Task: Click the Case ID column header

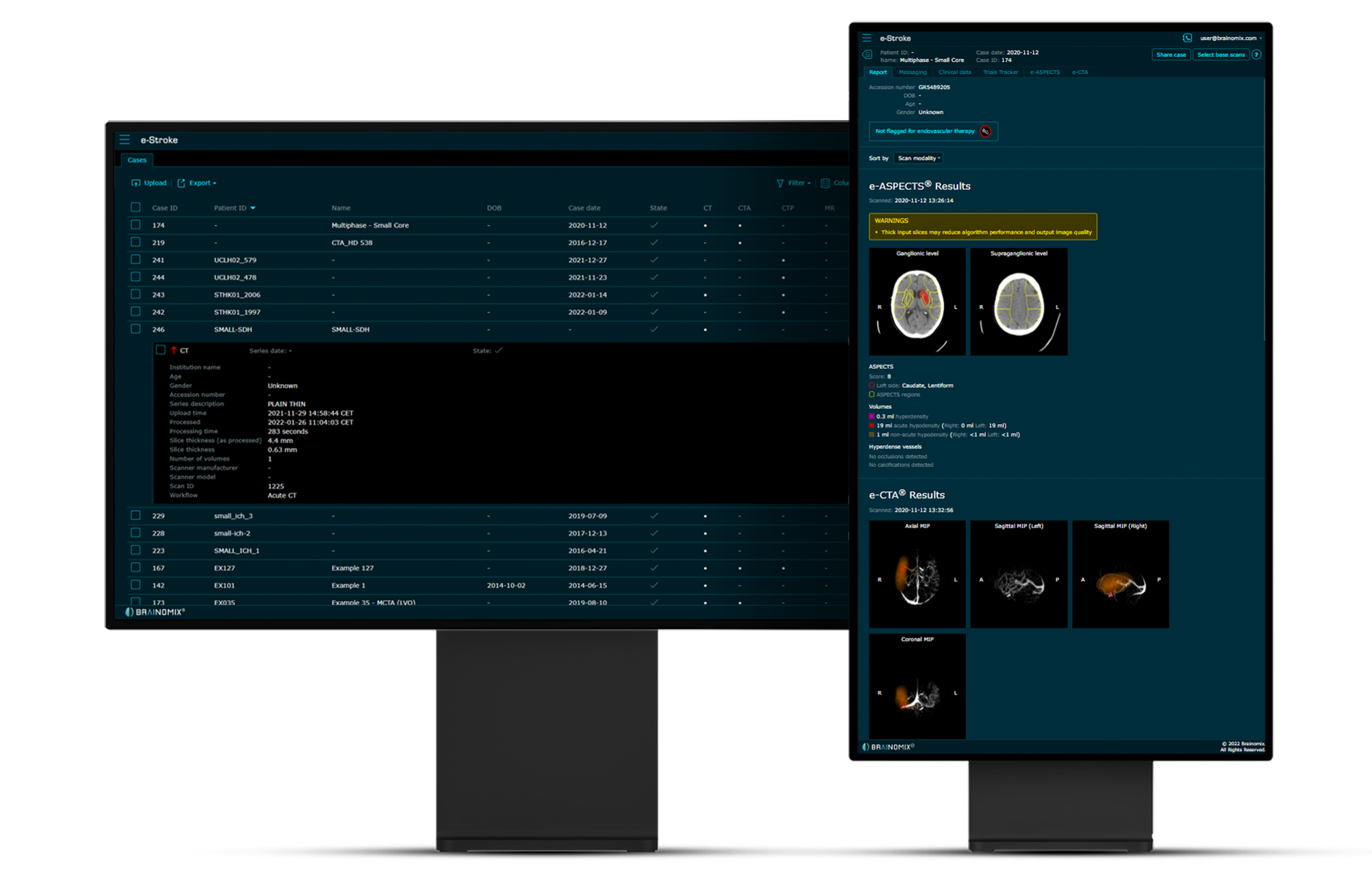Action: pos(165,208)
